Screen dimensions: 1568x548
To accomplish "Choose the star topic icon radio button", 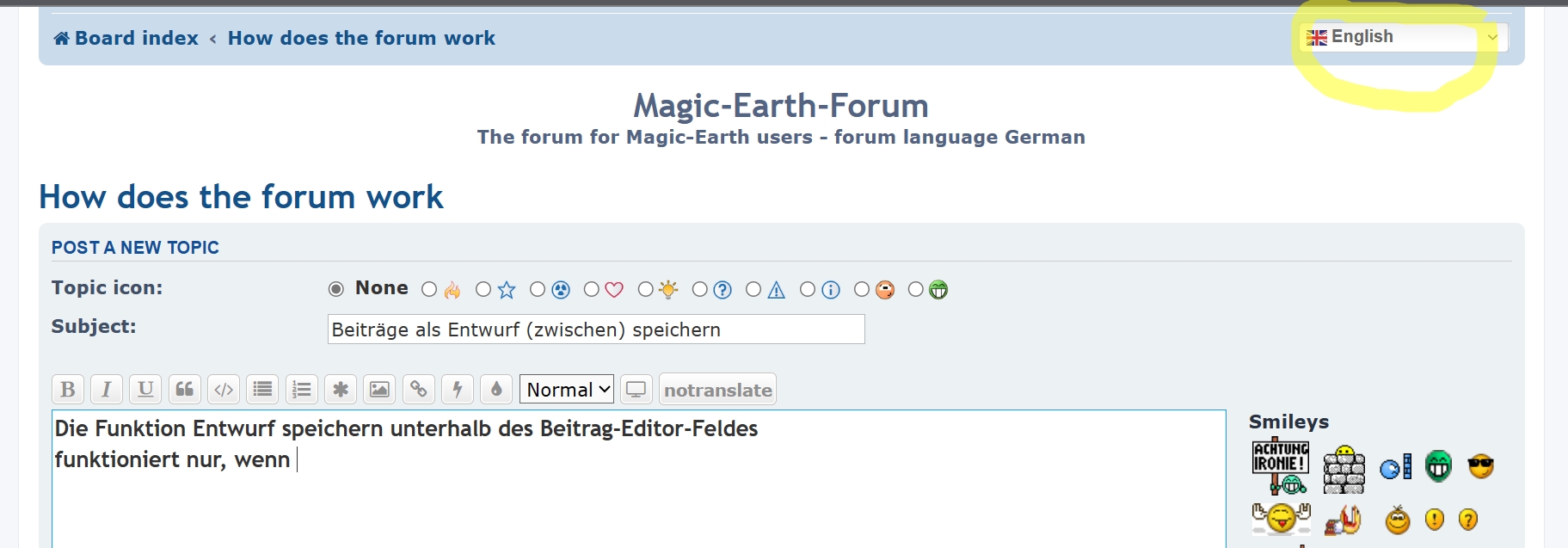I will coord(483,290).
